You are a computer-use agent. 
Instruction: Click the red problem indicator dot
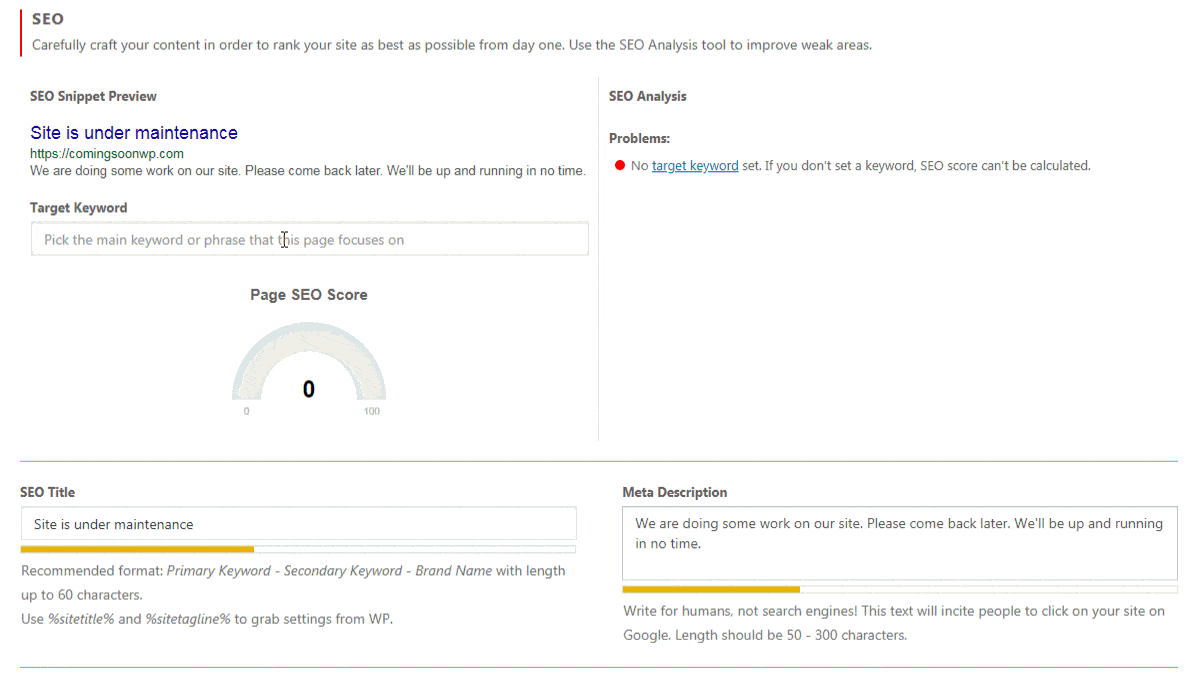pos(620,165)
